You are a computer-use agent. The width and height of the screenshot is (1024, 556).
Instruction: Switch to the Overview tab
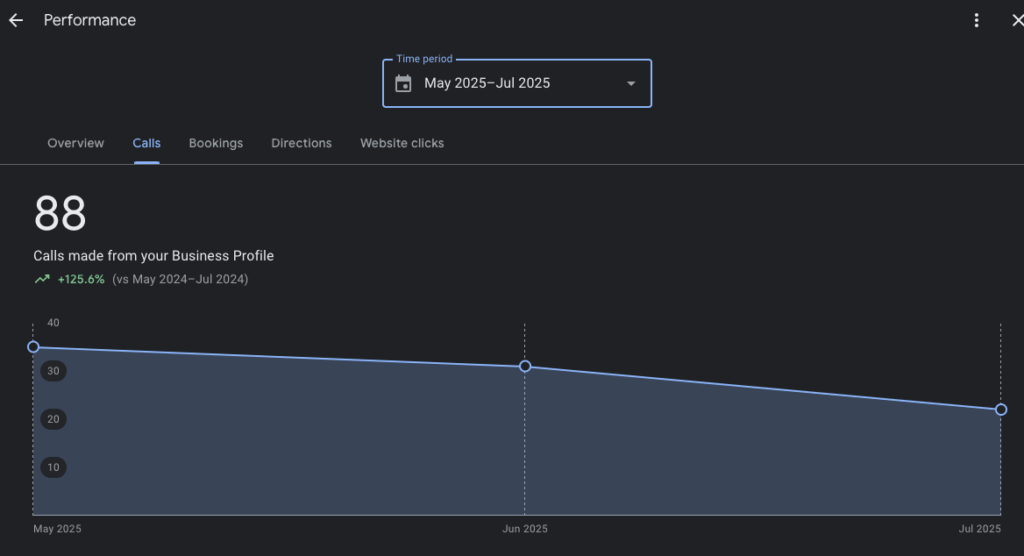(x=75, y=143)
